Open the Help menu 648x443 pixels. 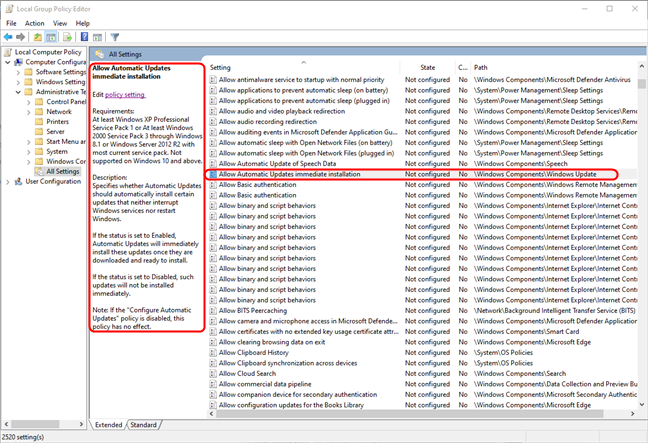pyautogui.click(x=83, y=24)
